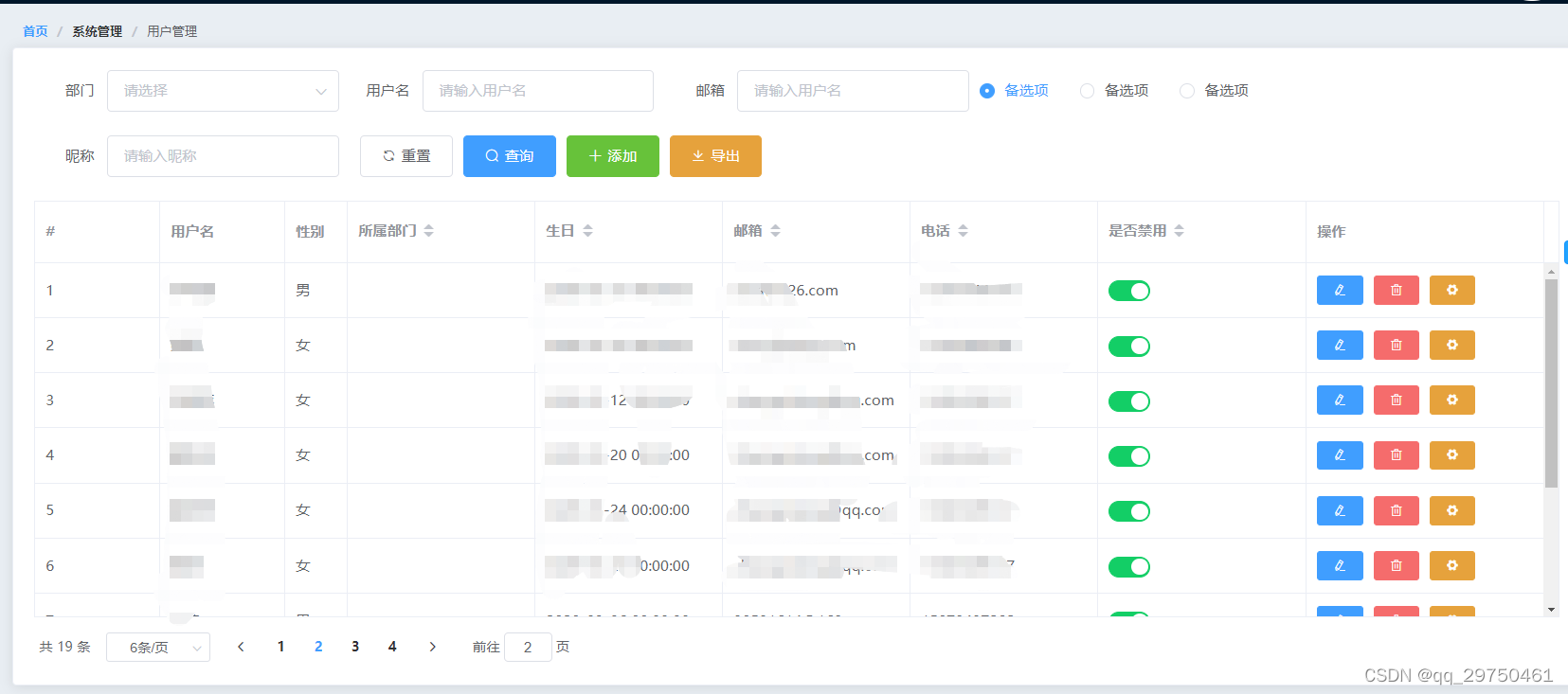Viewport: 1568px width, 694px height.
Task: Go to page 2
Action: coord(318,647)
